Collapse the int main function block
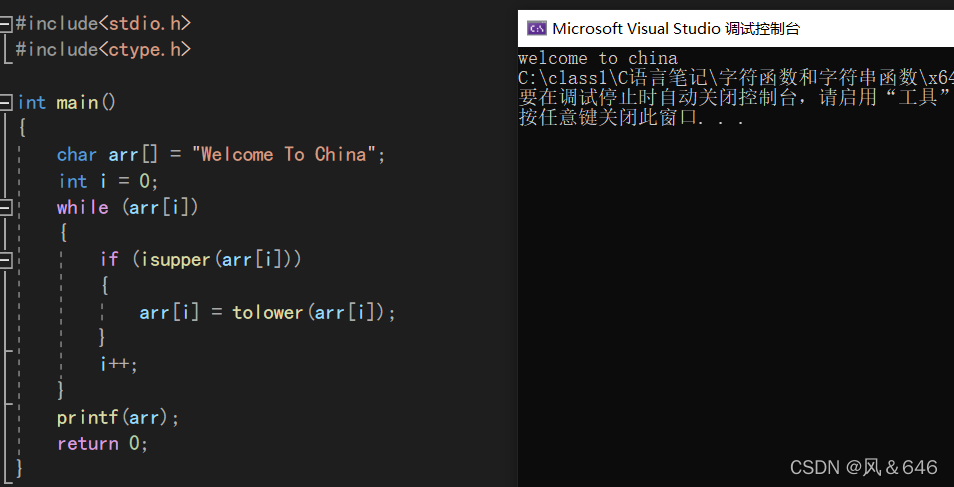This screenshot has height=487, width=954. [6, 102]
